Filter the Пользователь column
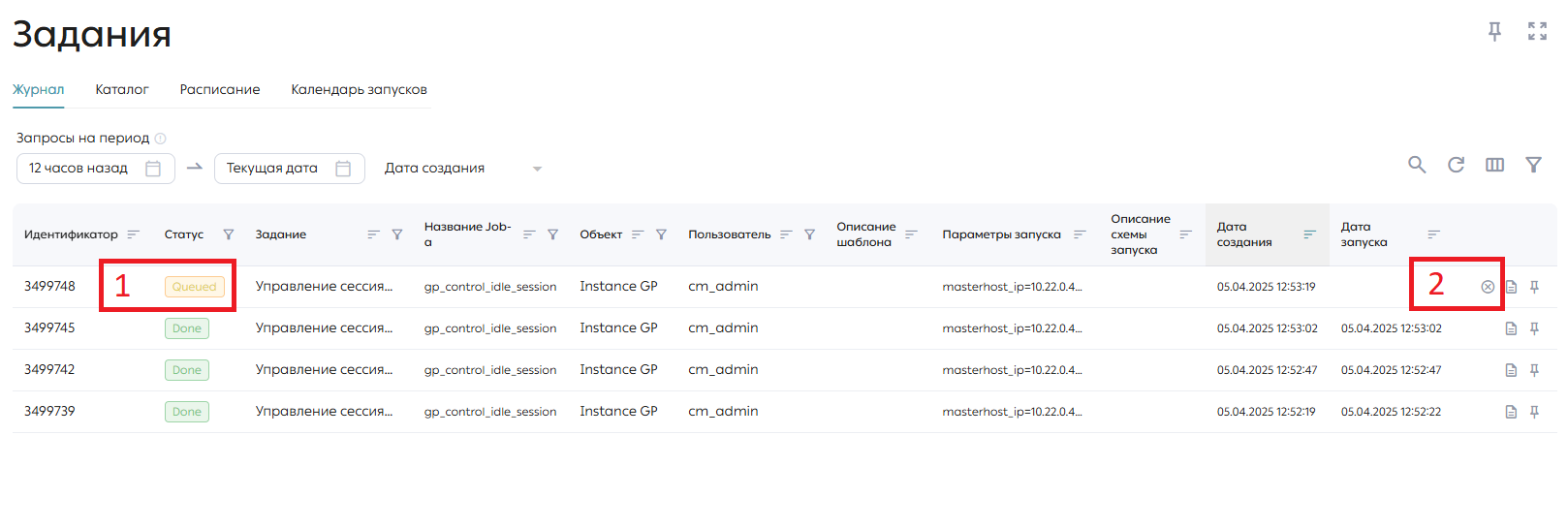Image resolution: width=1568 pixels, height=529 pixels. 809,234
